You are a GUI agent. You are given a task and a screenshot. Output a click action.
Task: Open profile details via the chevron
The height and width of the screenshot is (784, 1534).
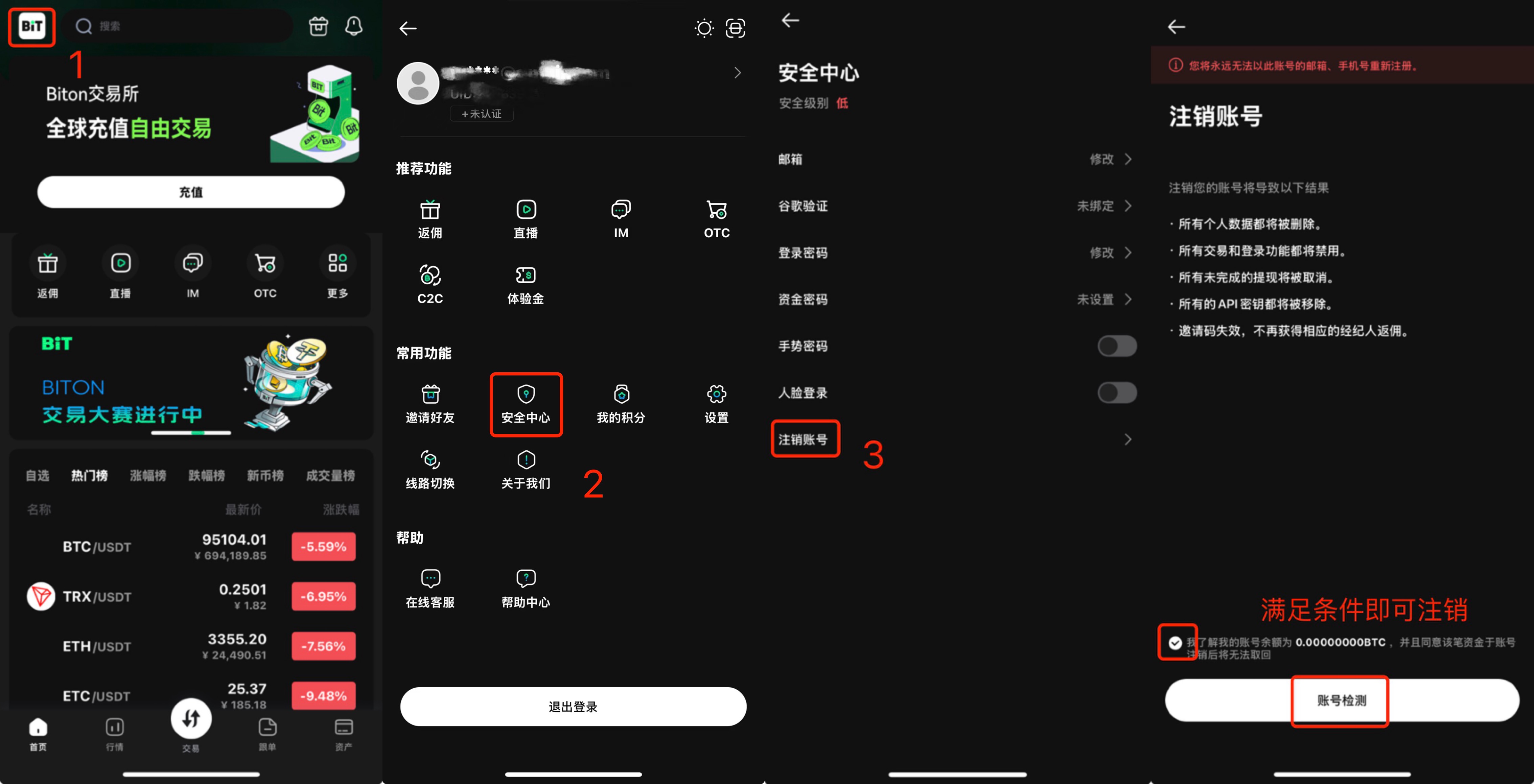[738, 73]
